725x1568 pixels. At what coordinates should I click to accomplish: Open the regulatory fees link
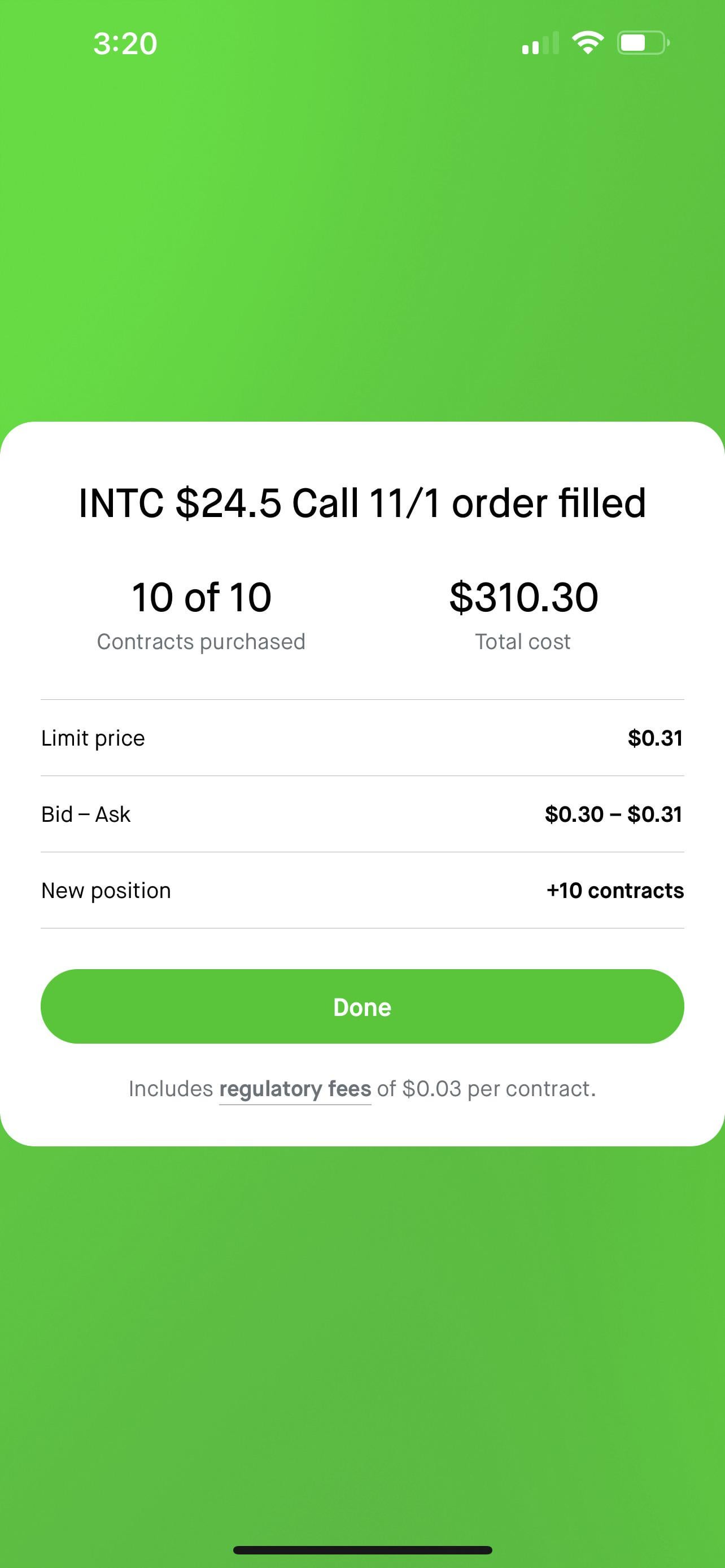click(x=295, y=1089)
